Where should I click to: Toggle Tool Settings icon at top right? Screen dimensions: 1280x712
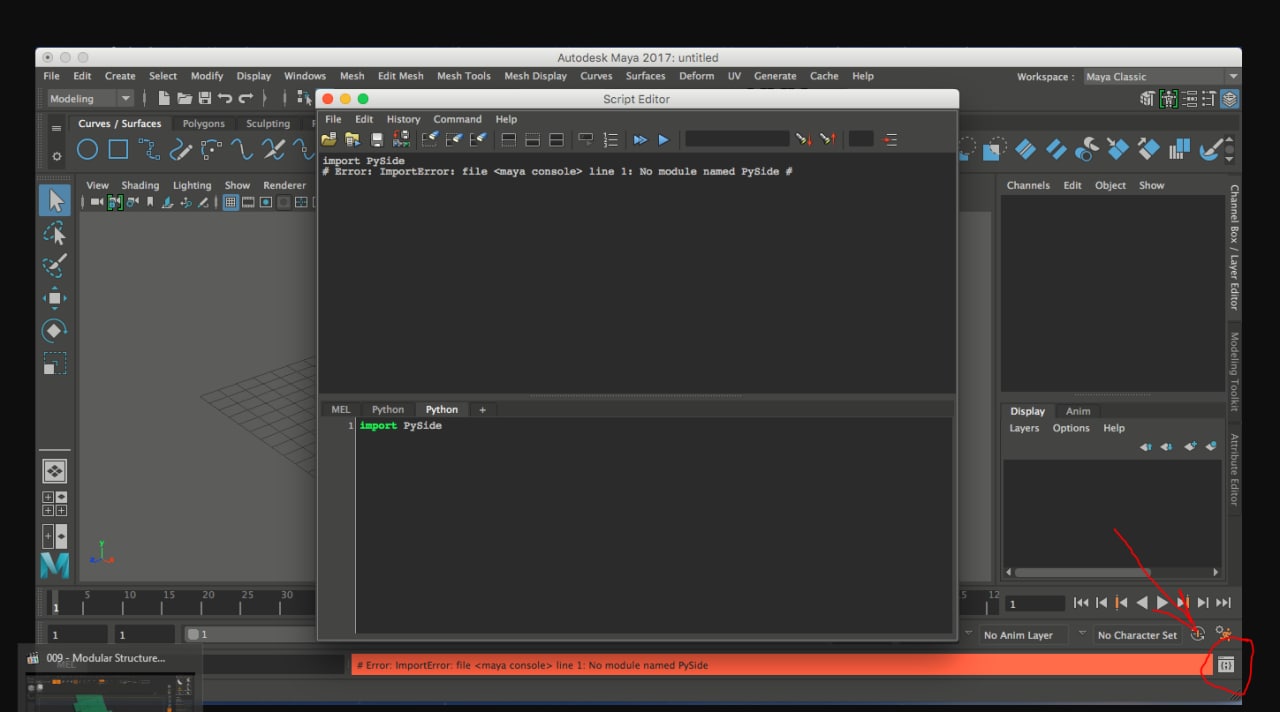coord(1209,99)
